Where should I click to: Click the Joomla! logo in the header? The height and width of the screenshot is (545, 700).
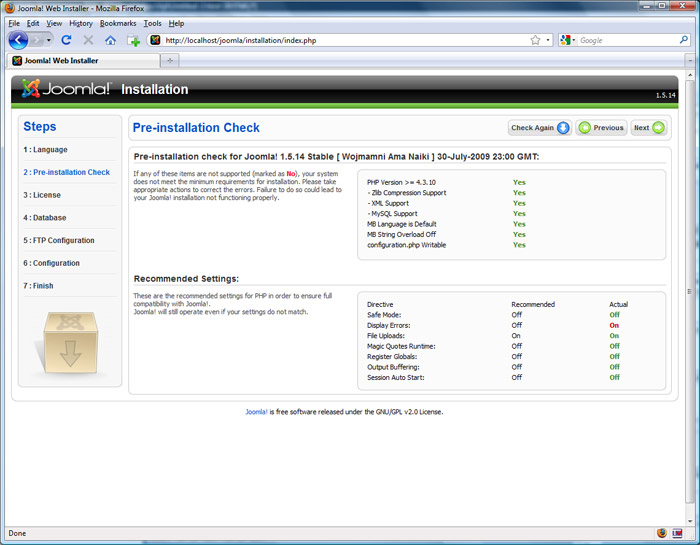point(66,89)
